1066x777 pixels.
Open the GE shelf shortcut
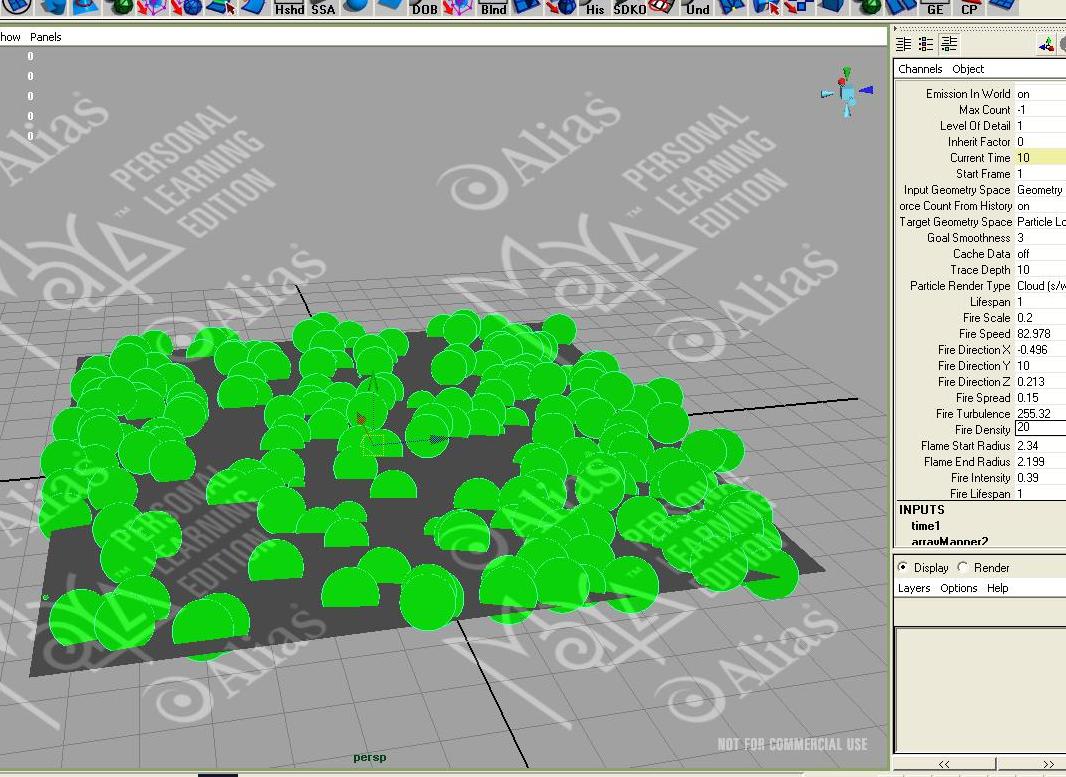pyautogui.click(x=935, y=7)
